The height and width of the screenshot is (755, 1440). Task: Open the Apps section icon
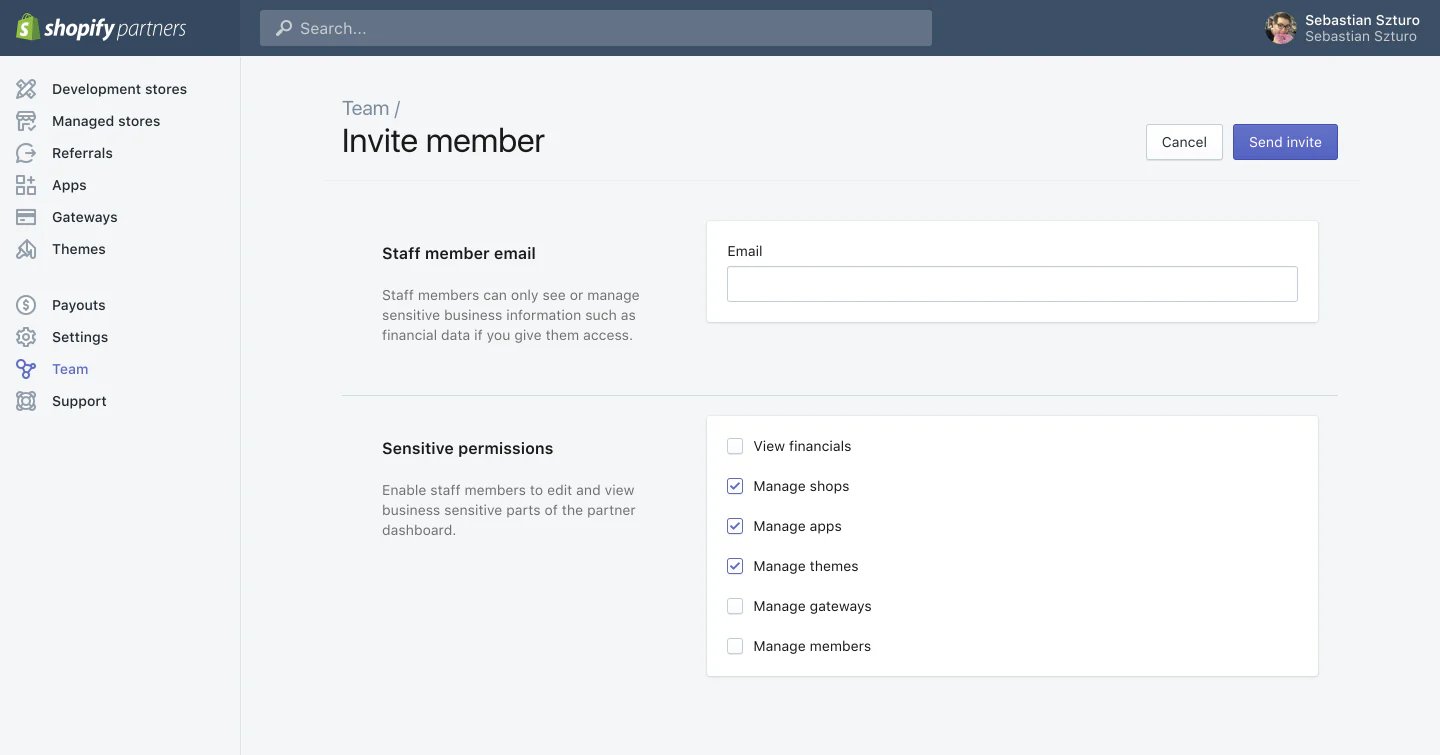point(26,184)
